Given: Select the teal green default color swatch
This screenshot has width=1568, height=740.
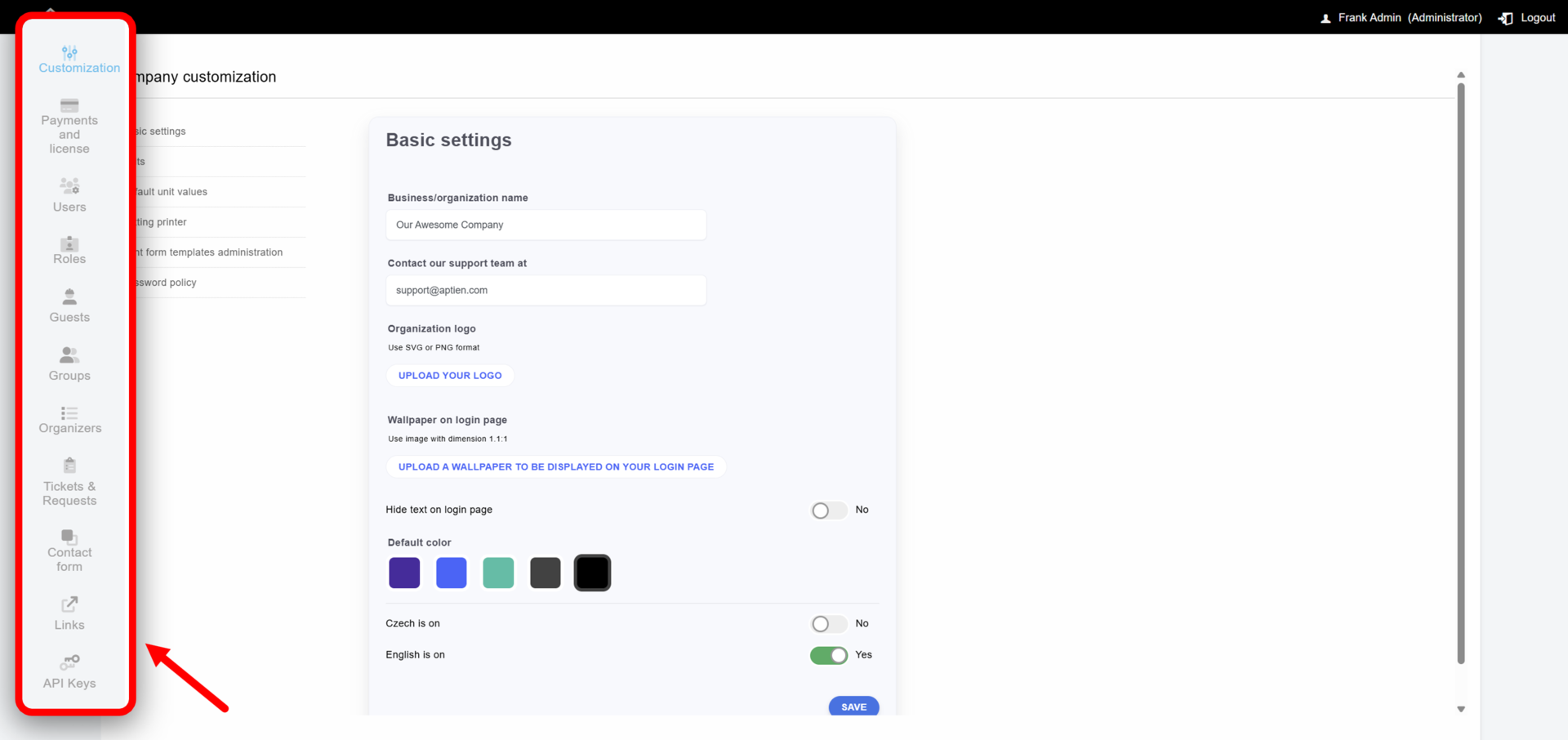Looking at the screenshot, I should click(x=498, y=573).
